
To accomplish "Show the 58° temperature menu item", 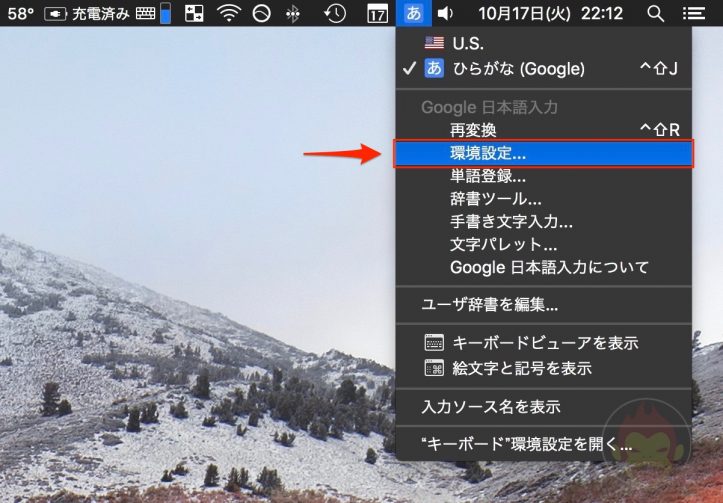I will 20,14.
